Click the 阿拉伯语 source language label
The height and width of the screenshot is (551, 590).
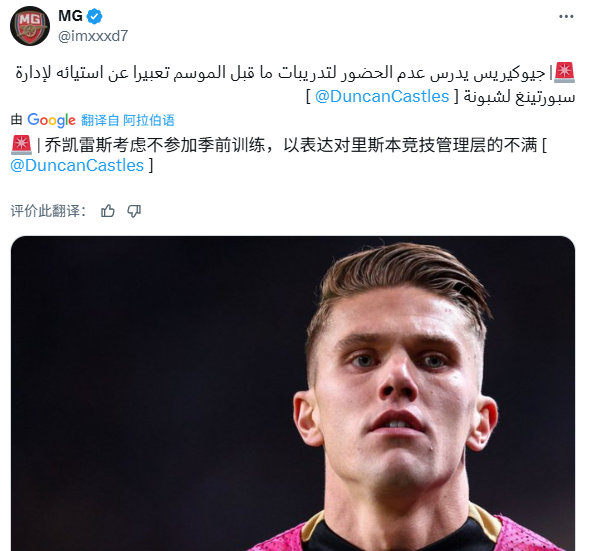pyautogui.click(x=149, y=120)
